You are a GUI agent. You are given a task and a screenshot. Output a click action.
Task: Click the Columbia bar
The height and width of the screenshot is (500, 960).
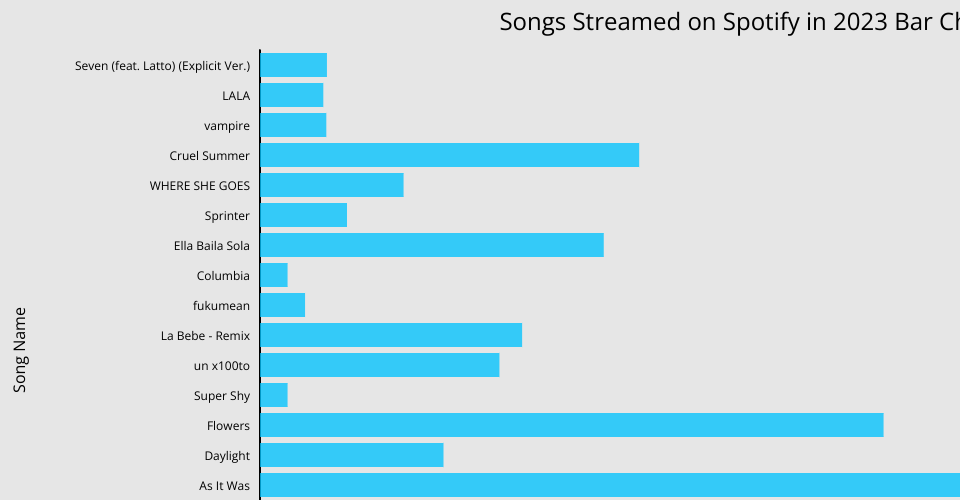tap(274, 275)
